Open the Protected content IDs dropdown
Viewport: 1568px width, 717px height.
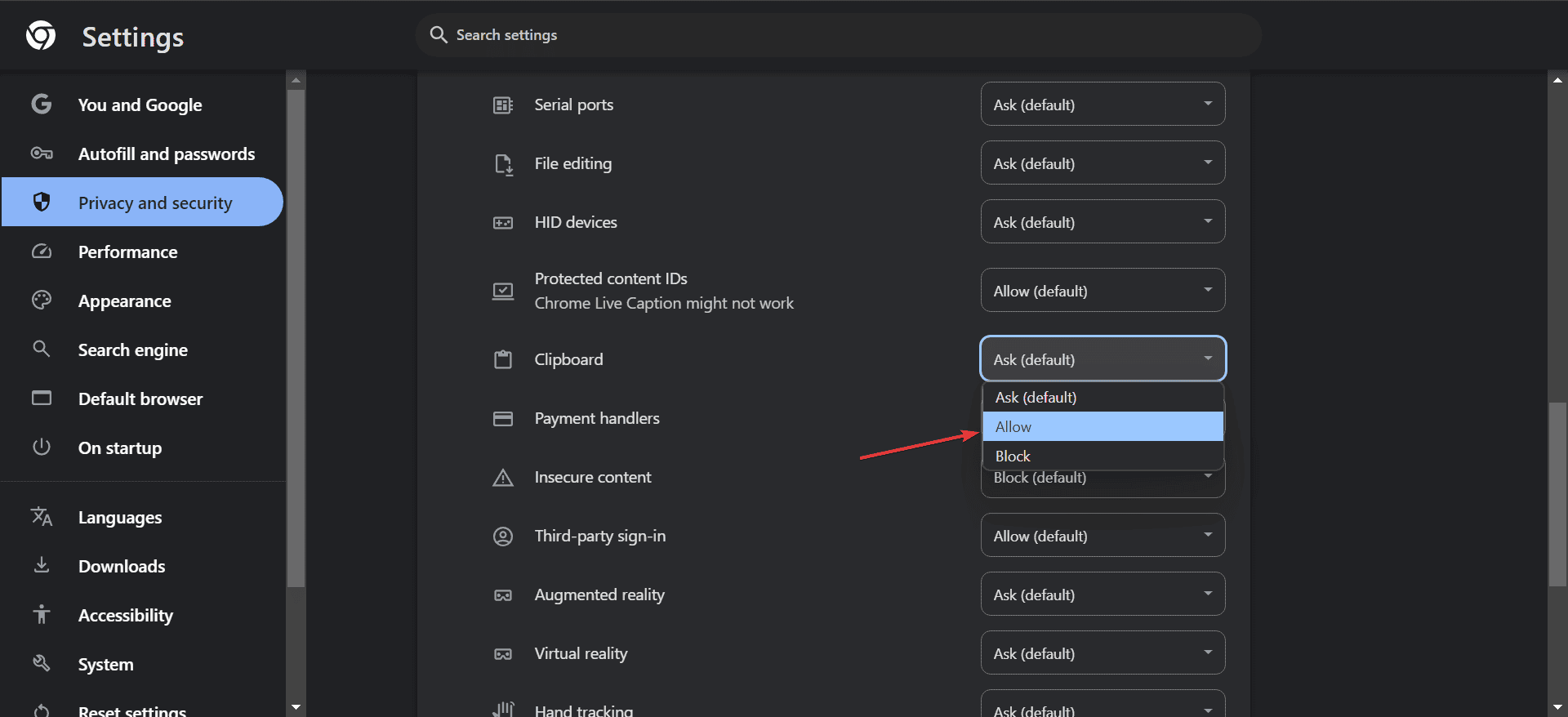(1102, 290)
